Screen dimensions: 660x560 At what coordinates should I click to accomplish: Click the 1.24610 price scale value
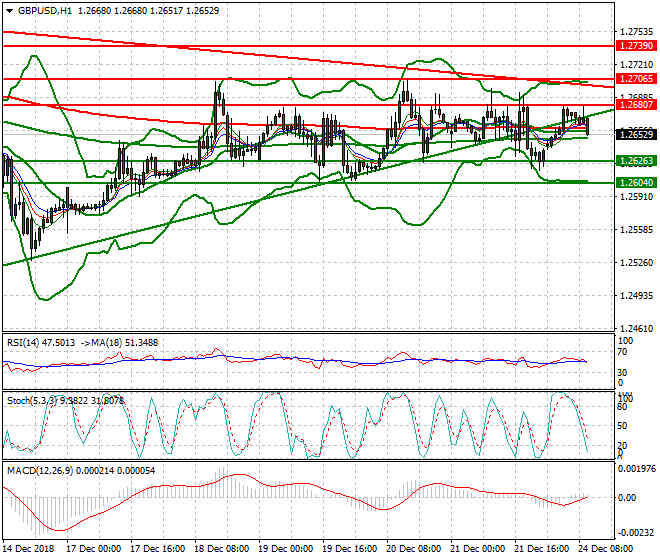tap(636, 328)
